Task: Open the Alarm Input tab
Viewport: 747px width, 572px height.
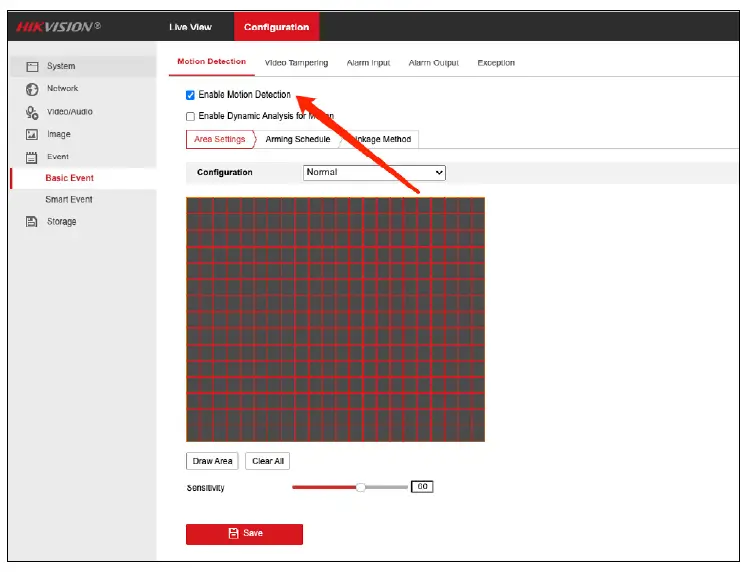Action: click(x=368, y=63)
